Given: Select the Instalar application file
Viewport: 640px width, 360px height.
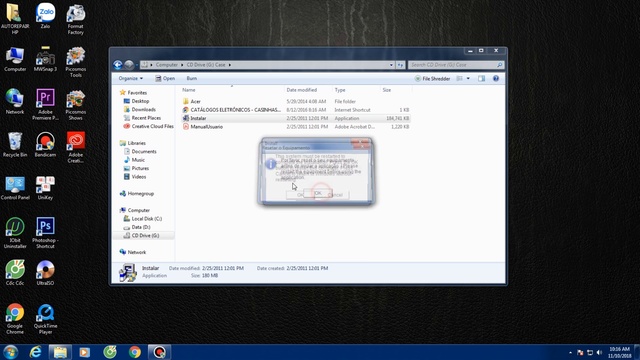Looking at the screenshot, I should point(296,118).
